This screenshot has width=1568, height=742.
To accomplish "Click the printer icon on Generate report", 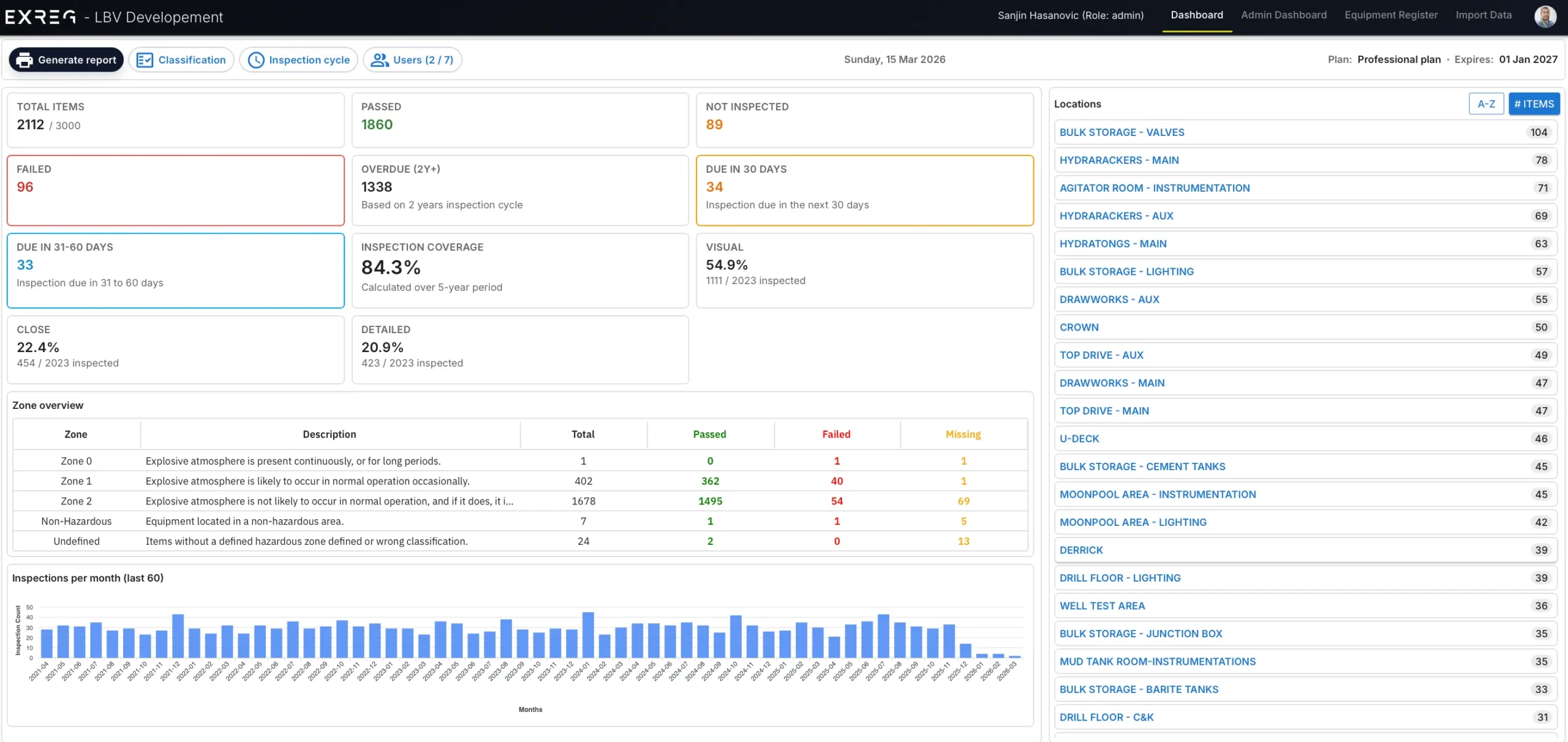I will [x=24, y=60].
